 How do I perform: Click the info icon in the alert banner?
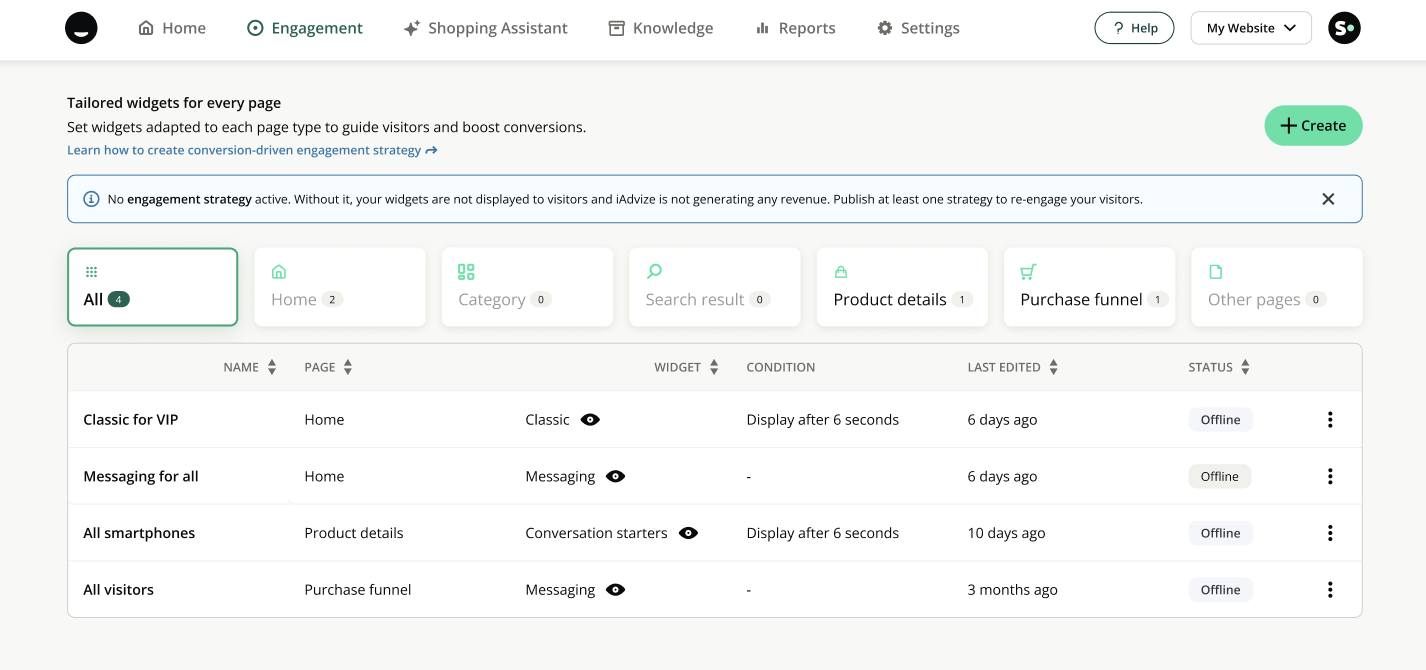91,199
